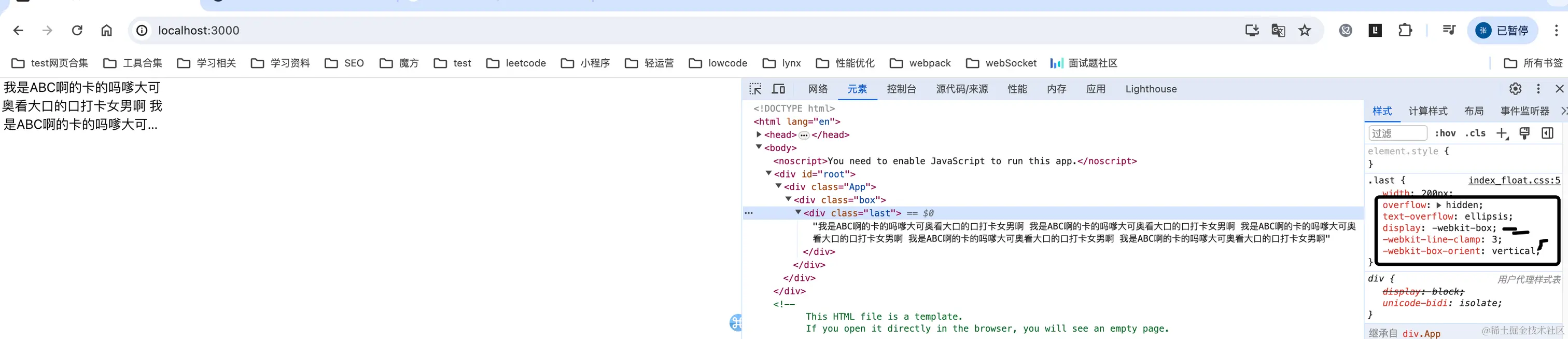Switch to the 应用 DevTools tab
1568x339 pixels.
(1096, 89)
